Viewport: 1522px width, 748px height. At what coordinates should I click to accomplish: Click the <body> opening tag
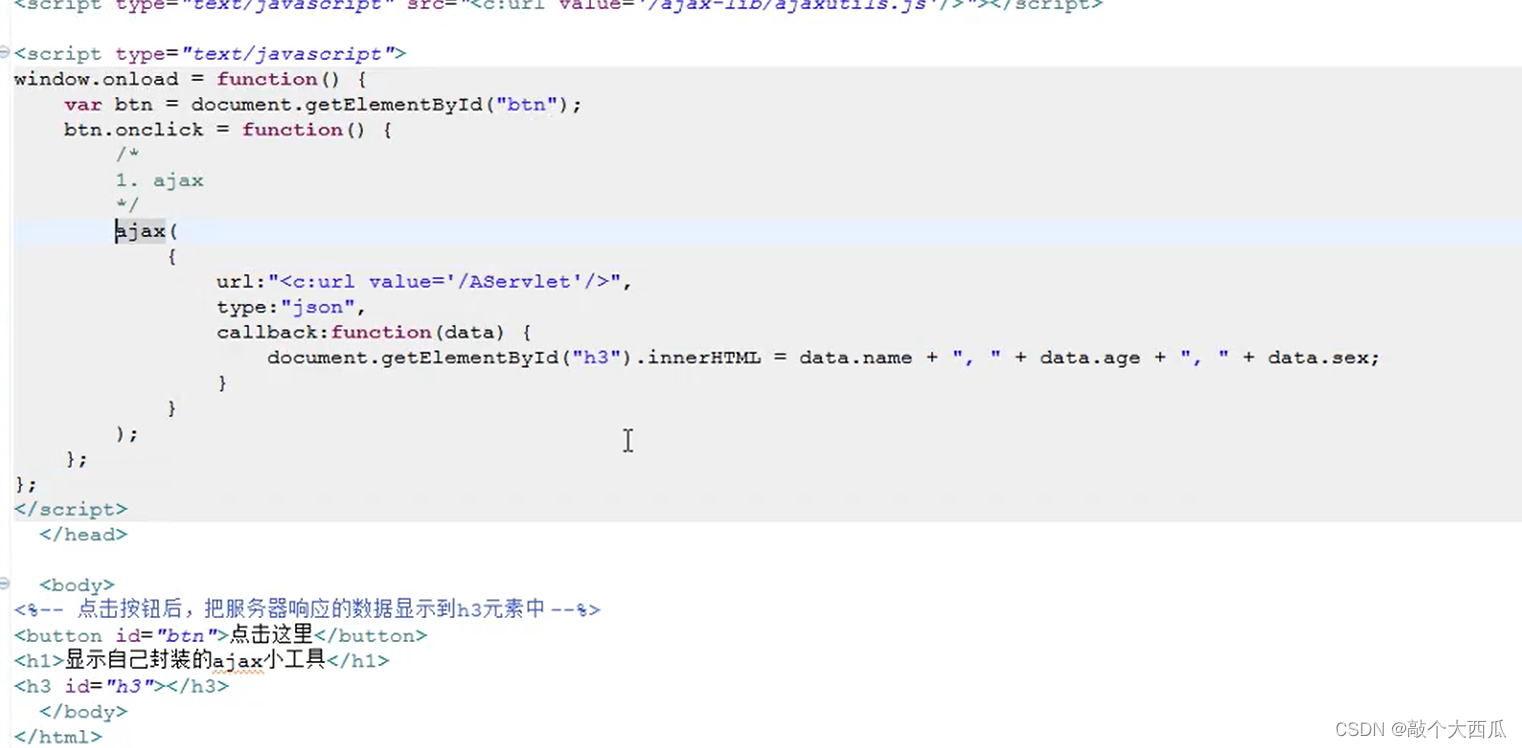pyautogui.click(x=77, y=585)
